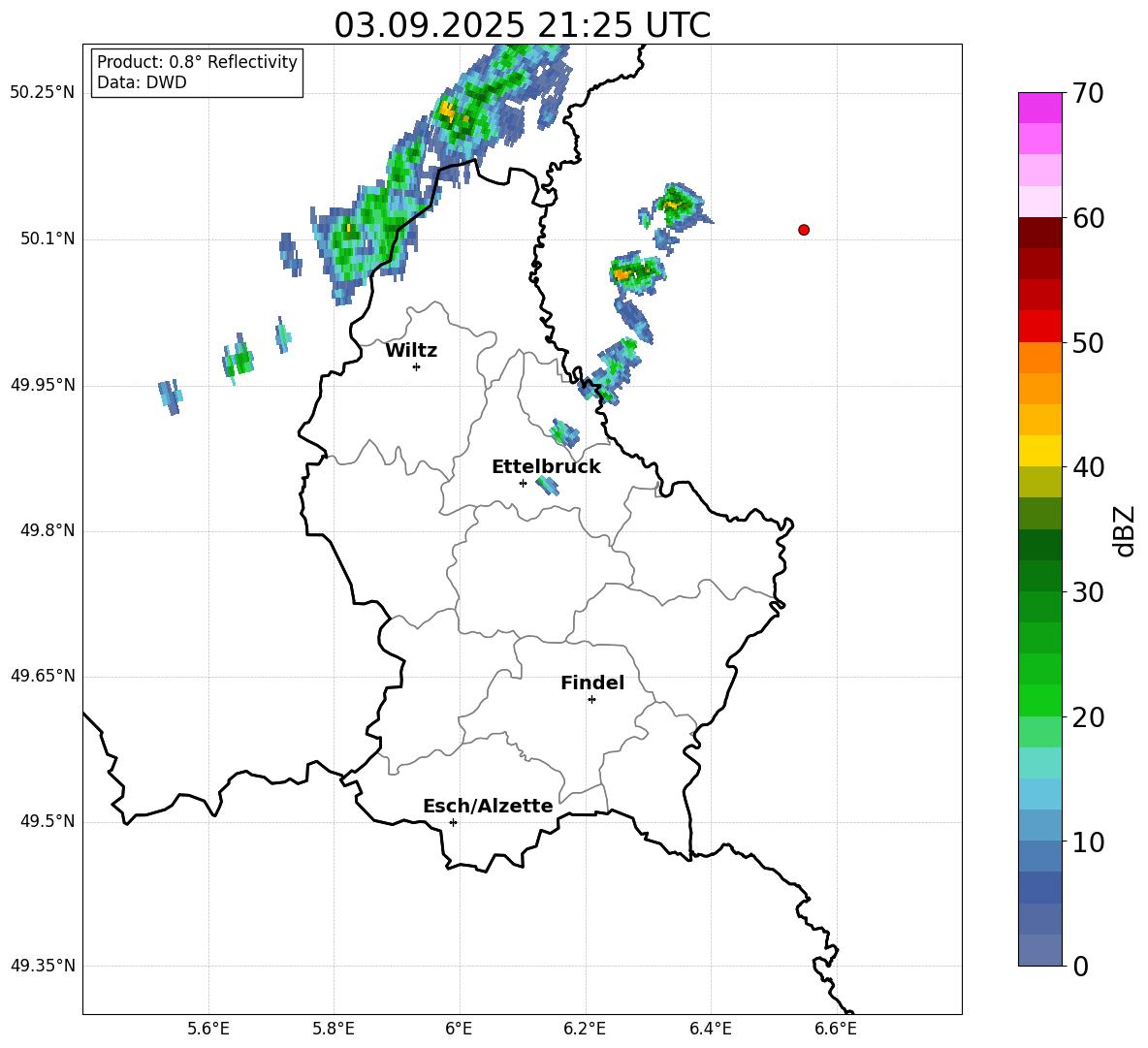Viewport: 1148px width, 1048px height.
Task: Click the 49.5°N latitude label
Action: coord(48,821)
